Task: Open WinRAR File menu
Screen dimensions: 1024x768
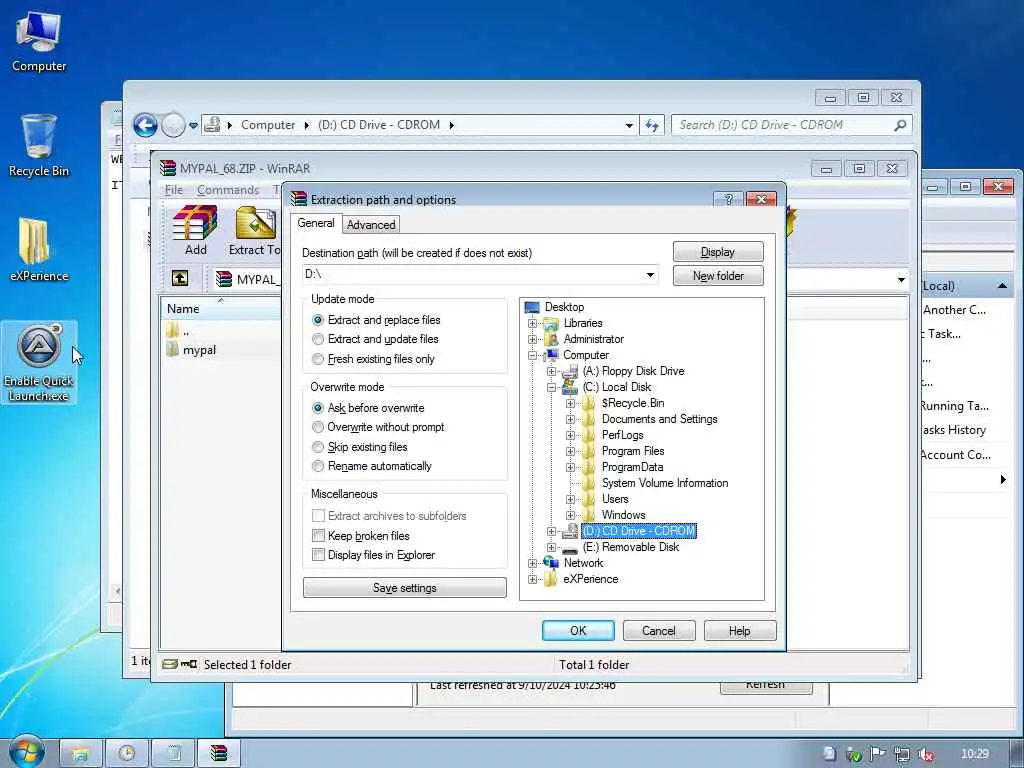Action: pos(174,190)
